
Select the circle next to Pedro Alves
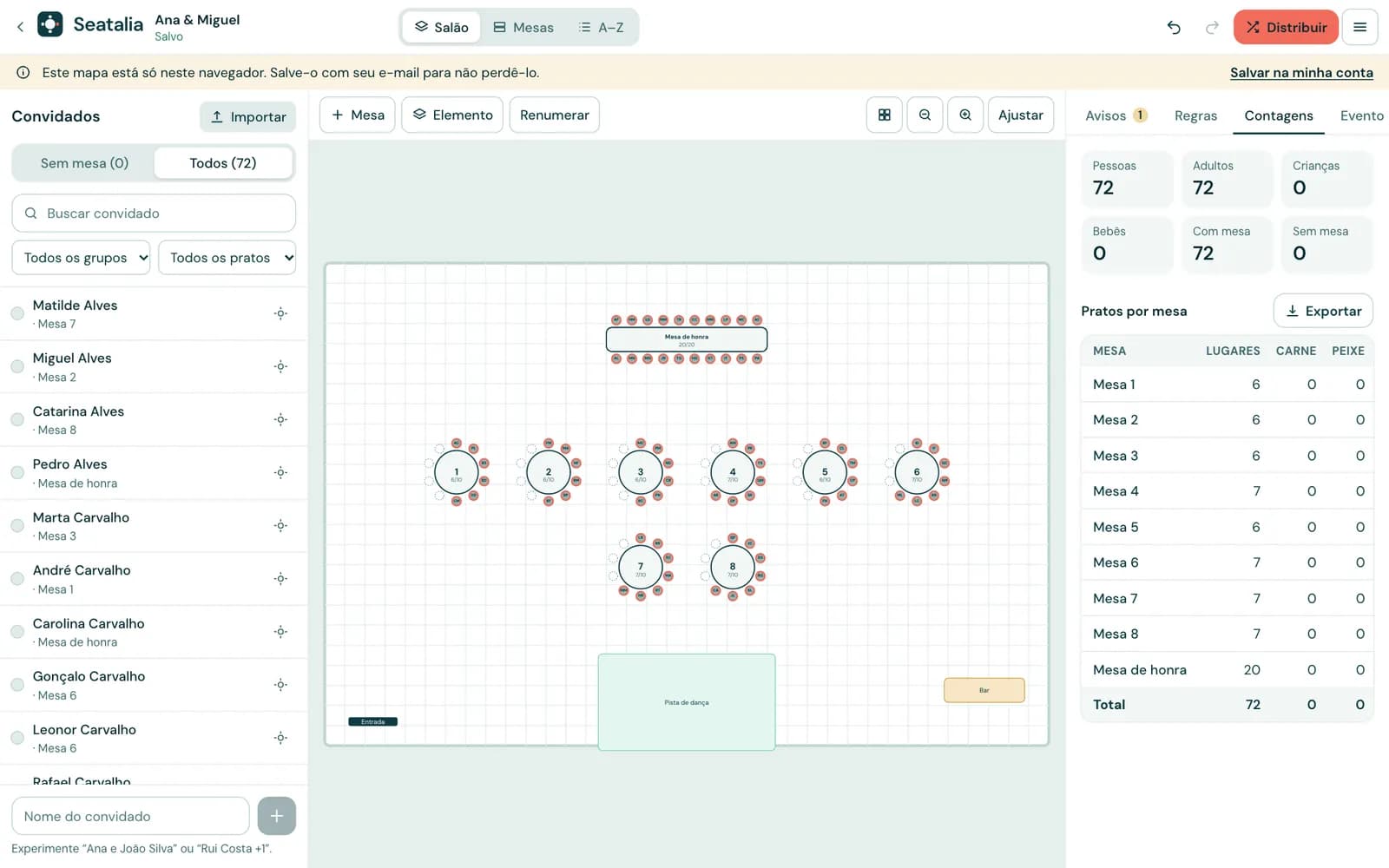pos(17,472)
